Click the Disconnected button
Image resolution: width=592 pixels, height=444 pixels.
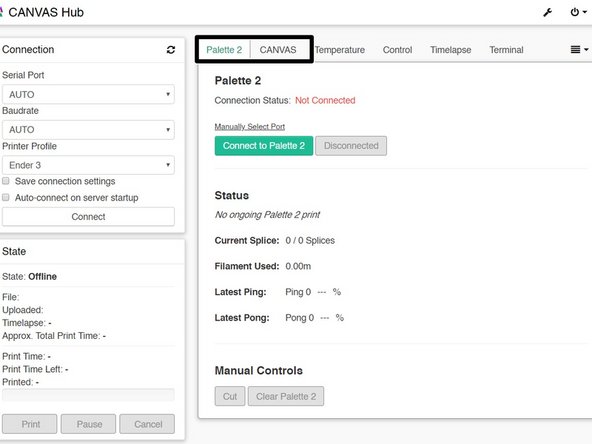pos(351,146)
